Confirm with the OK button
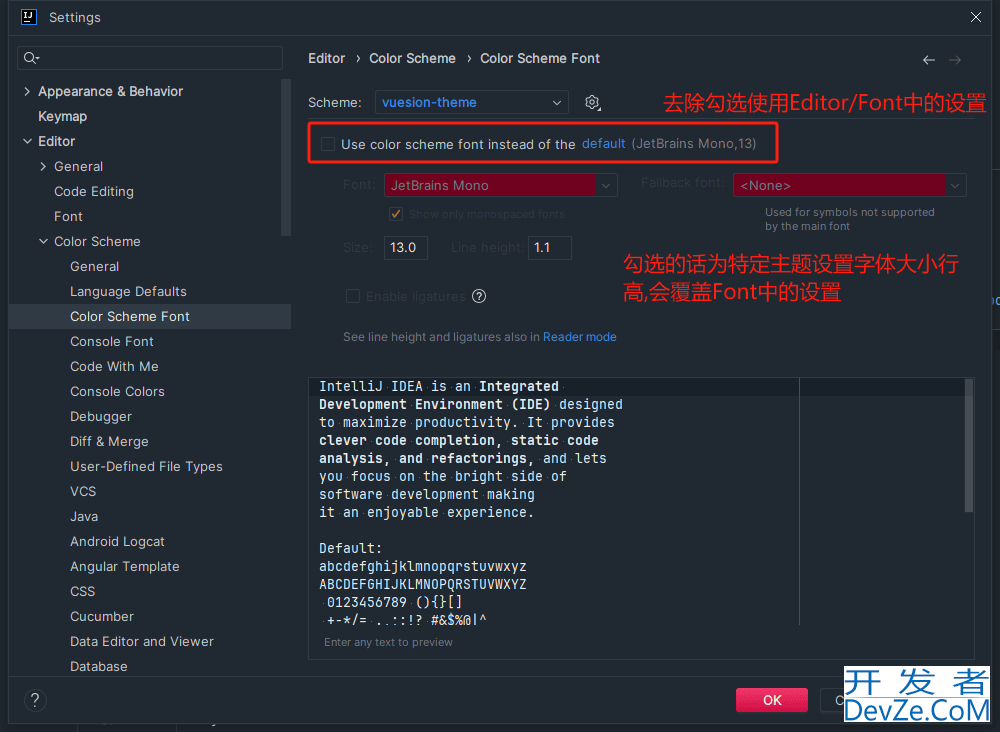 [x=772, y=700]
